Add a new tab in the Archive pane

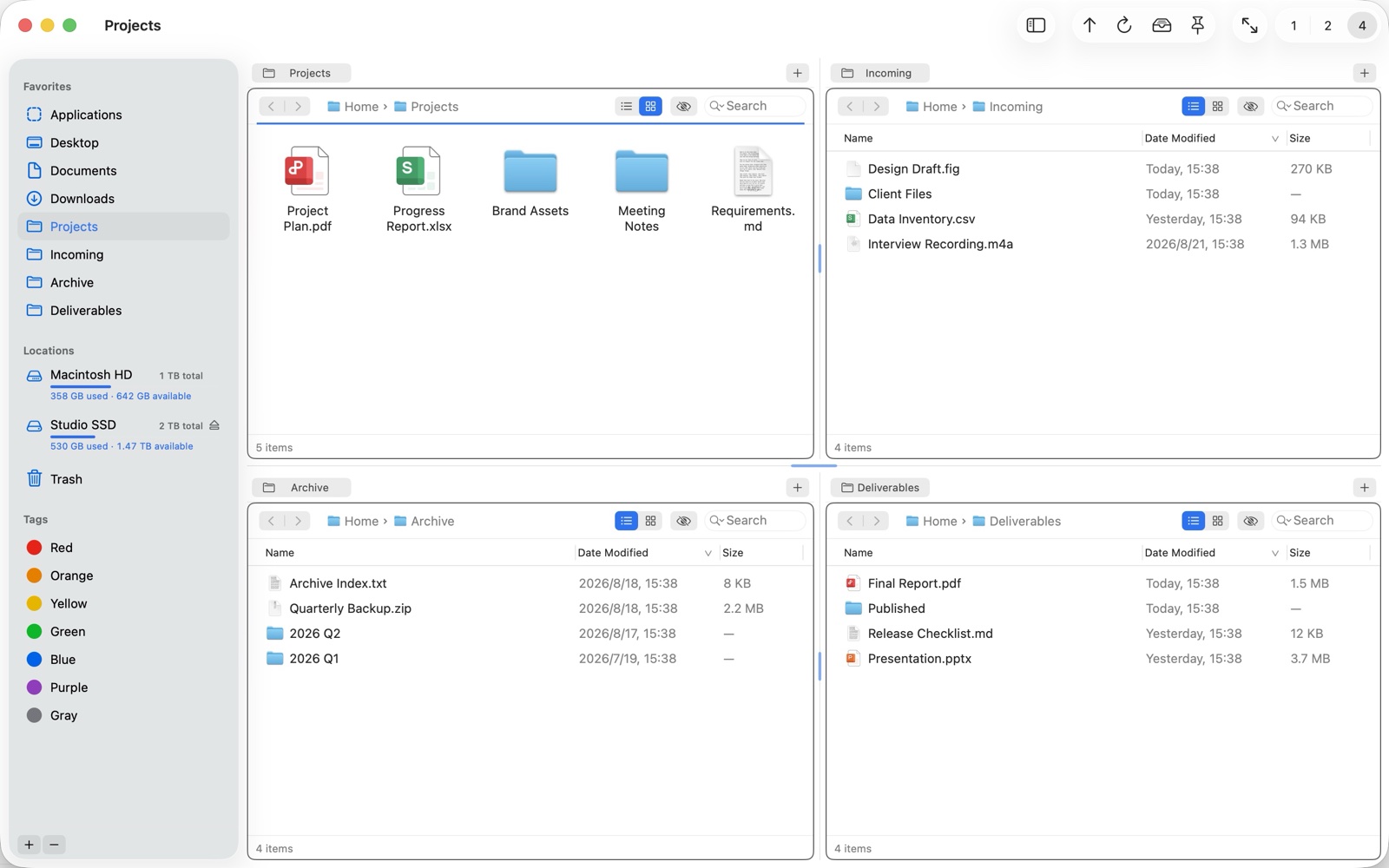798,488
